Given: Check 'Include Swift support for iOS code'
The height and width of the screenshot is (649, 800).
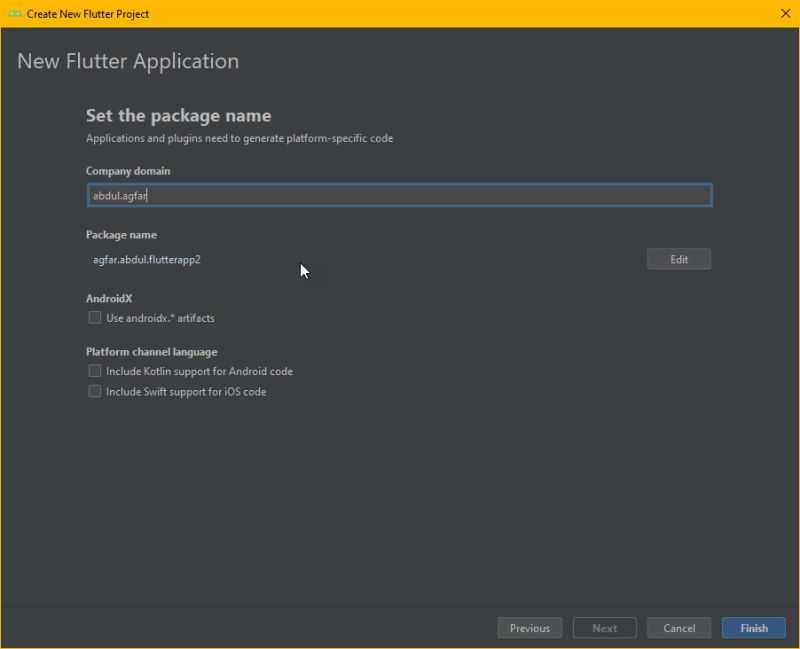Looking at the screenshot, I should tap(94, 391).
